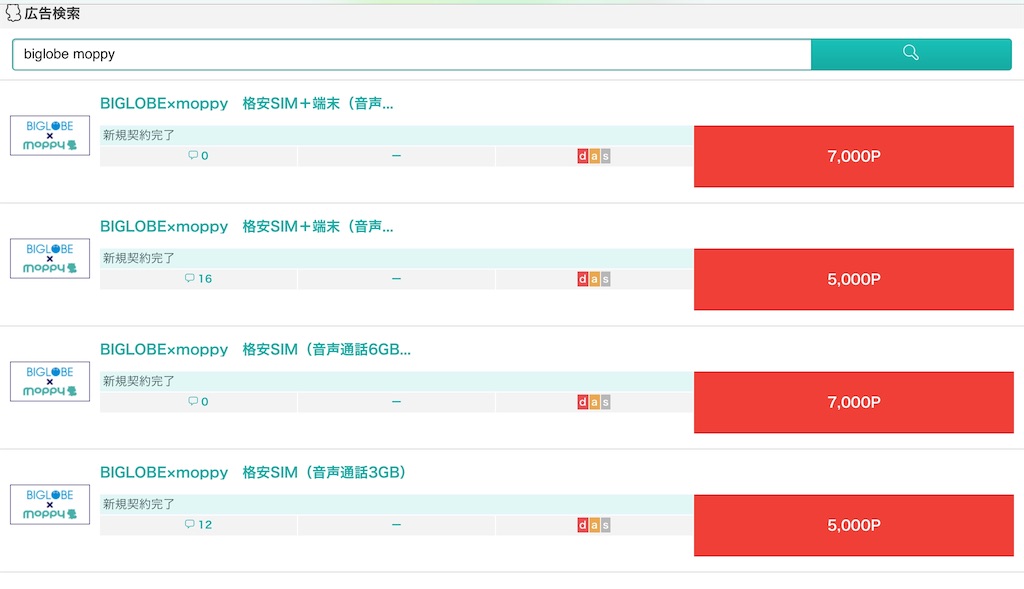This screenshot has height=589, width=1024.
Task: Click the magnifier search button
Action: [x=911, y=54]
